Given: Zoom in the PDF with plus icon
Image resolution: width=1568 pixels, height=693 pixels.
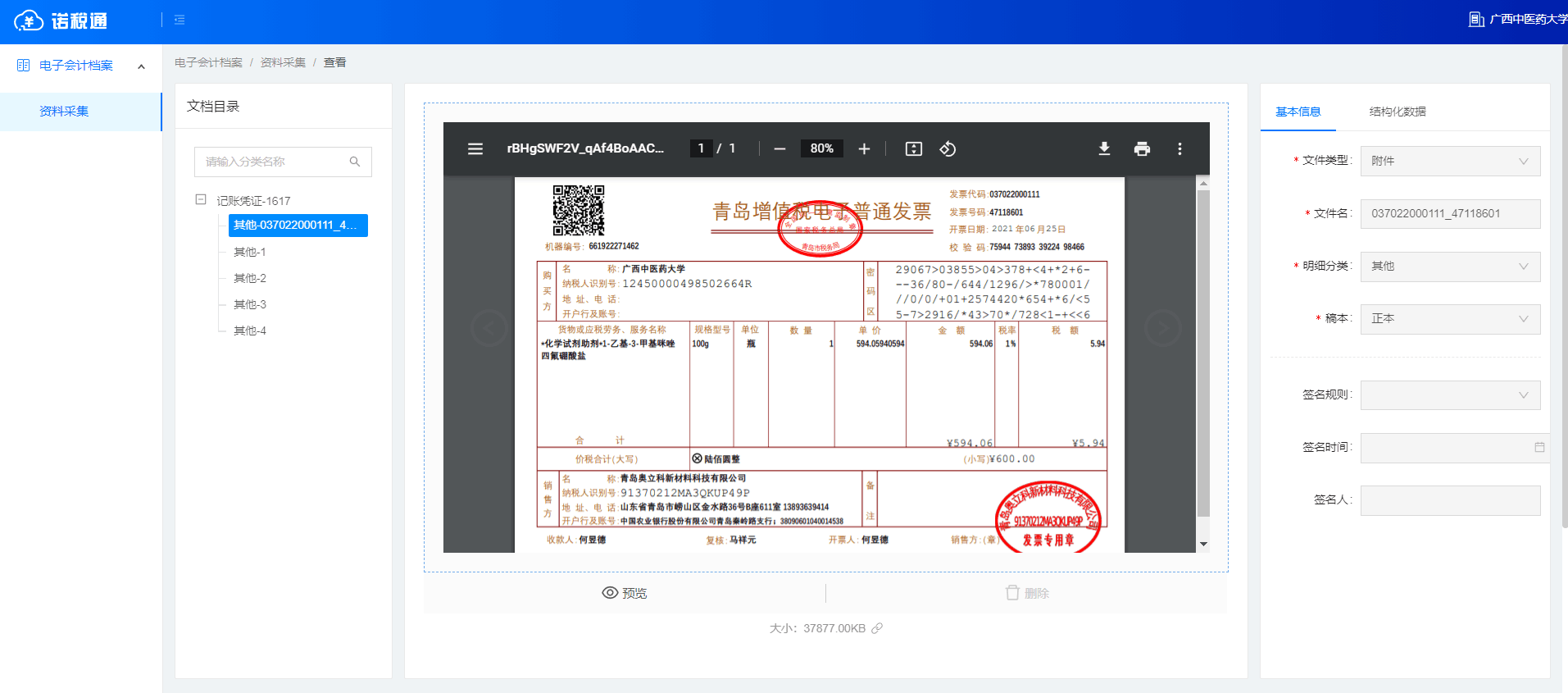Looking at the screenshot, I should (x=864, y=149).
